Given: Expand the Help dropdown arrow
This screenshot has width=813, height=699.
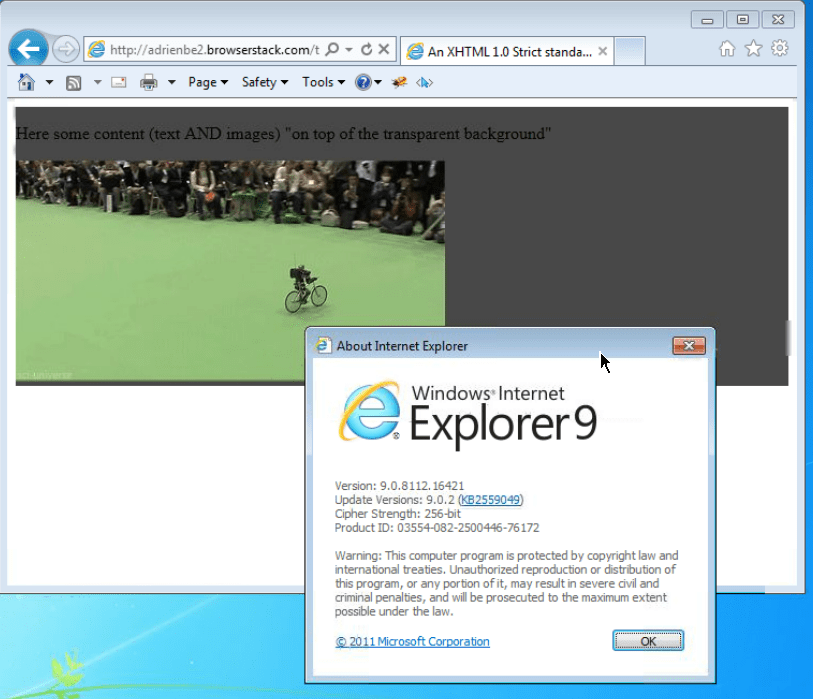Looking at the screenshot, I should (x=378, y=82).
